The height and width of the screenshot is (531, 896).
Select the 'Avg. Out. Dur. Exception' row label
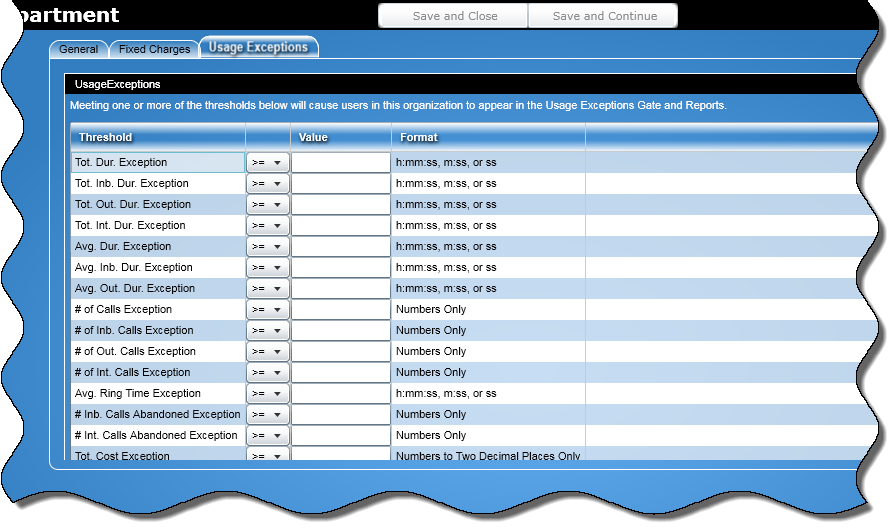click(x=134, y=289)
